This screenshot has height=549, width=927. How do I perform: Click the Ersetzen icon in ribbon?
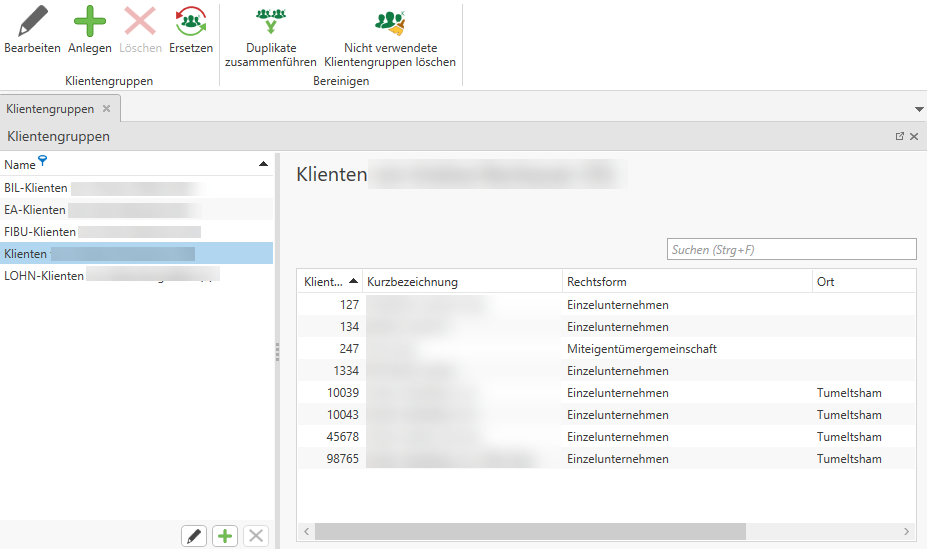(190, 22)
